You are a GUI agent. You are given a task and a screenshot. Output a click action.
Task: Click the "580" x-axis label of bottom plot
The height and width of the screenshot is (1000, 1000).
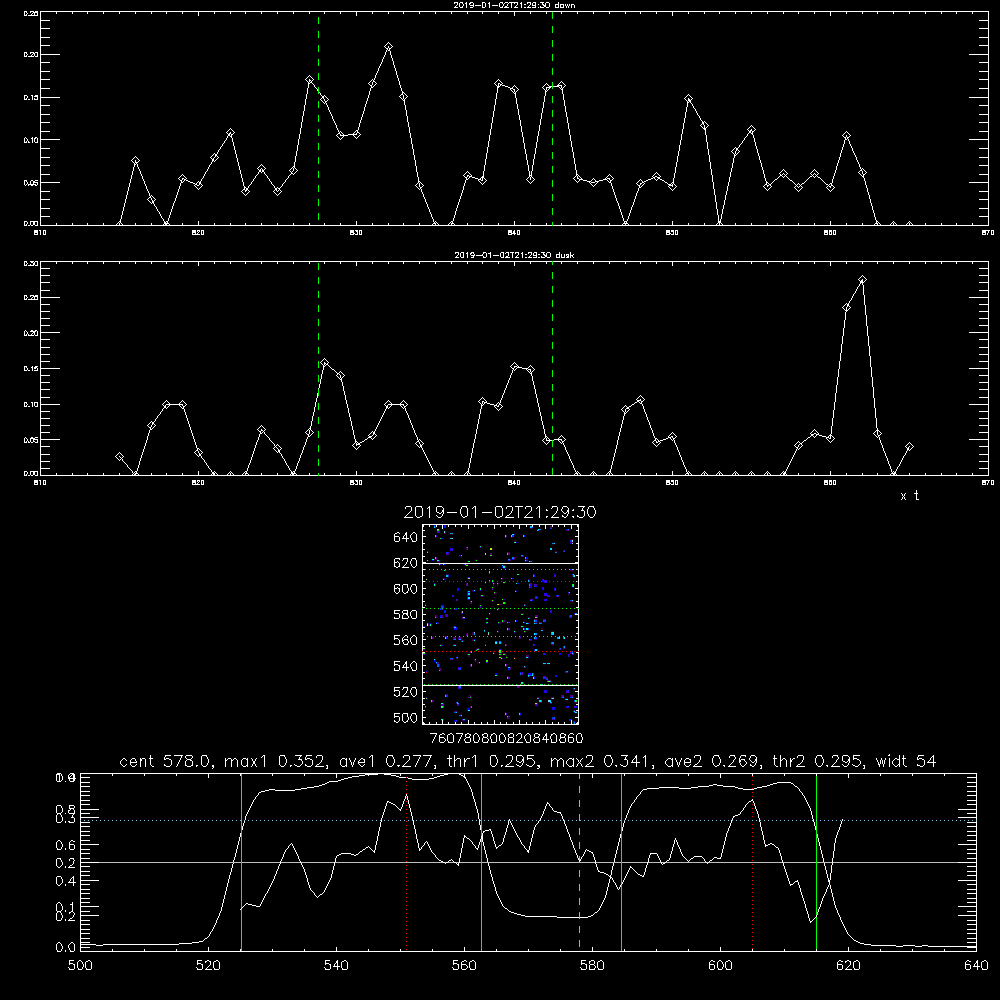coord(592,966)
